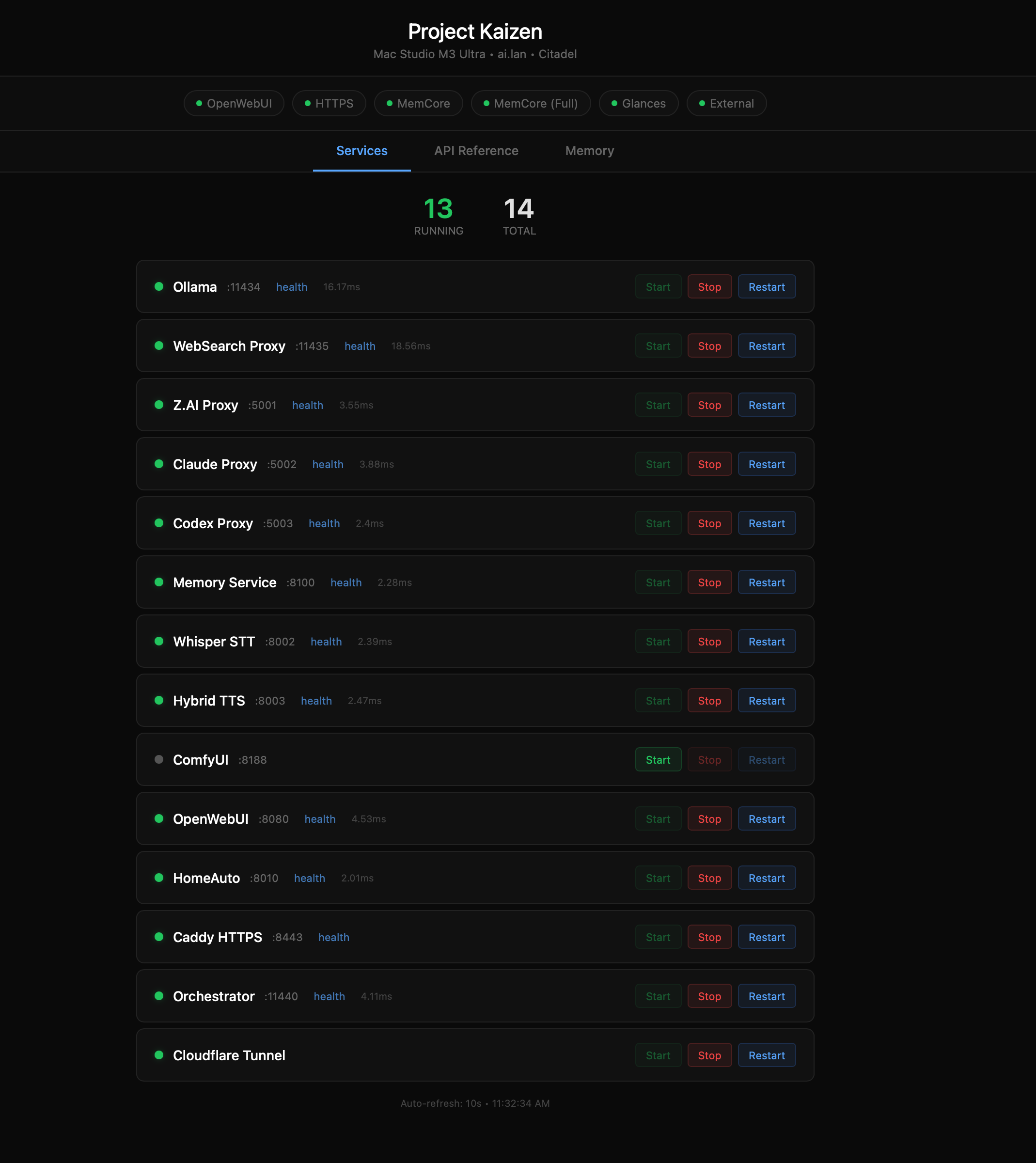Click the status dot beside Memory Service
This screenshot has height=1163, width=1036.
[x=159, y=582]
